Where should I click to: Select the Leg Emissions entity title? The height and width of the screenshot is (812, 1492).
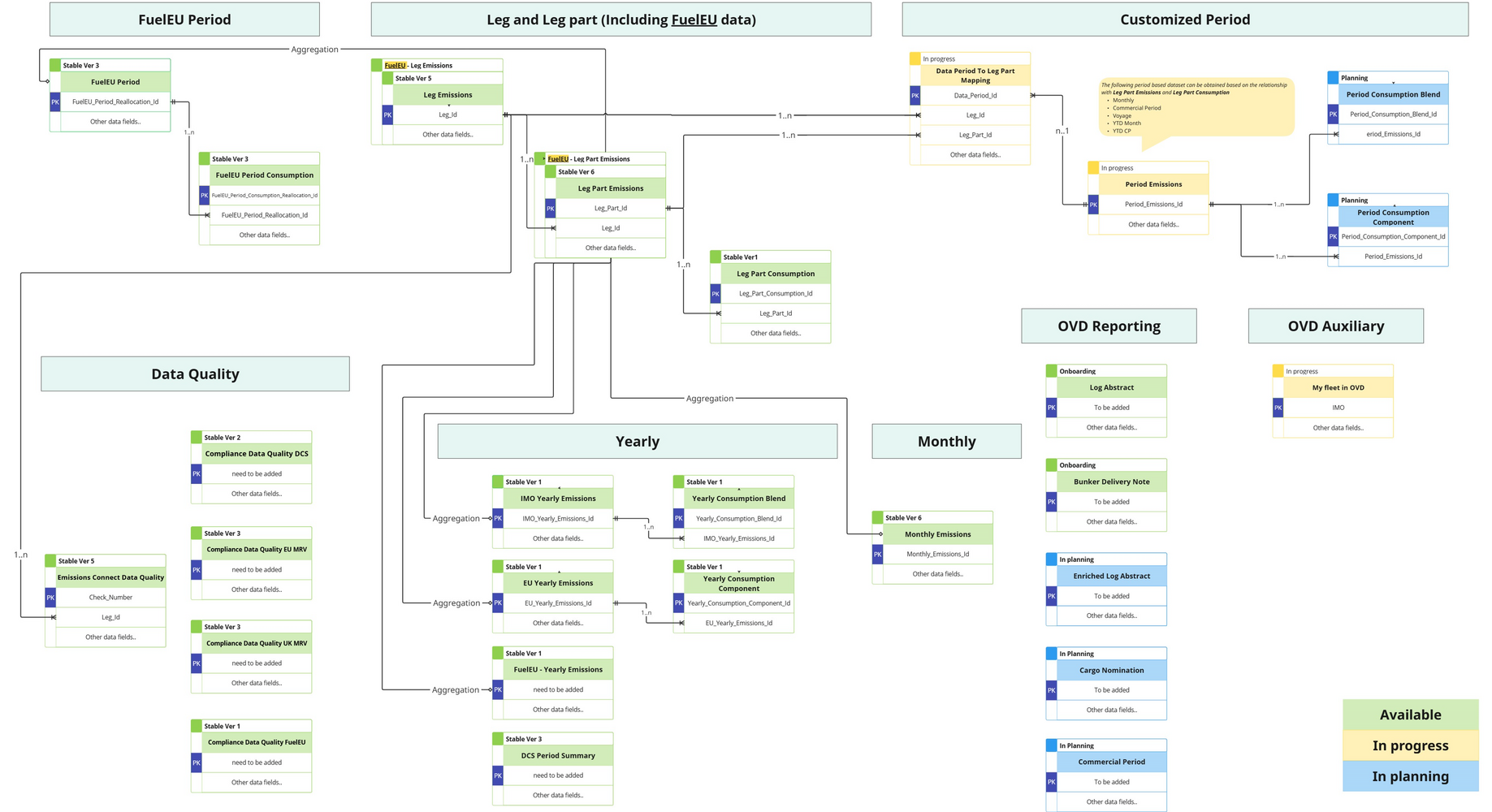(448, 95)
